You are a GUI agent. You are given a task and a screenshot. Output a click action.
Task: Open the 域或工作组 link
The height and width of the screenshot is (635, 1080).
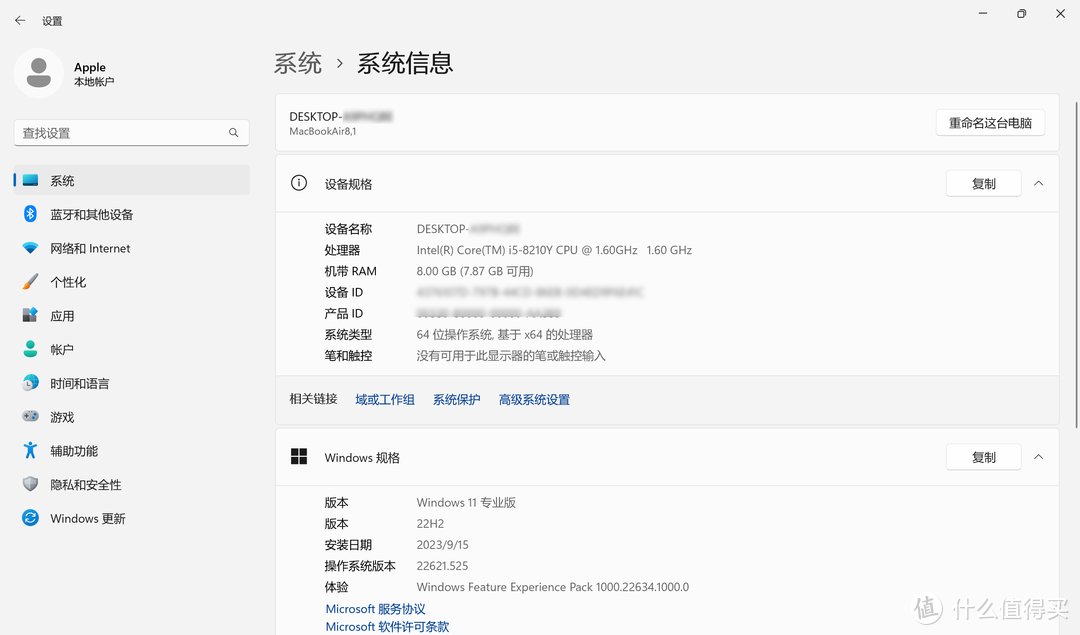click(385, 399)
